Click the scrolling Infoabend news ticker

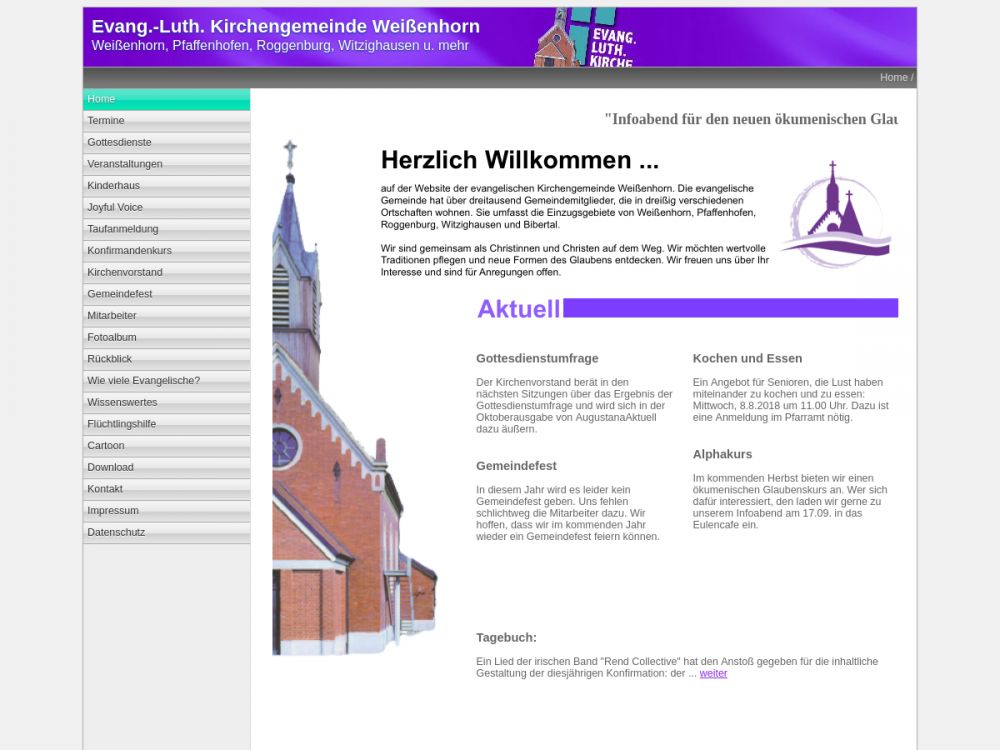pyautogui.click(x=750, y=119)
